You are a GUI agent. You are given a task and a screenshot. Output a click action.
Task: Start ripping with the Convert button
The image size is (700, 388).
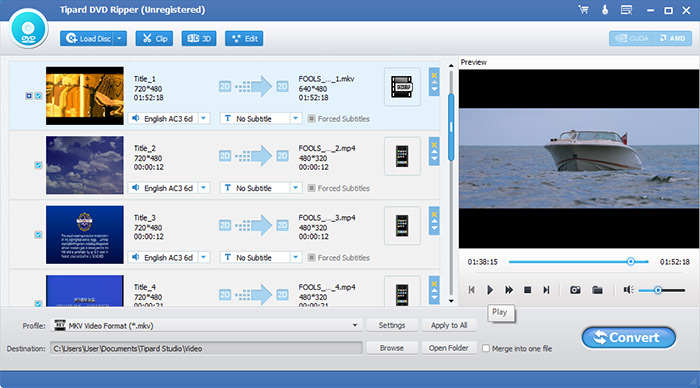[x=629, y=338]
